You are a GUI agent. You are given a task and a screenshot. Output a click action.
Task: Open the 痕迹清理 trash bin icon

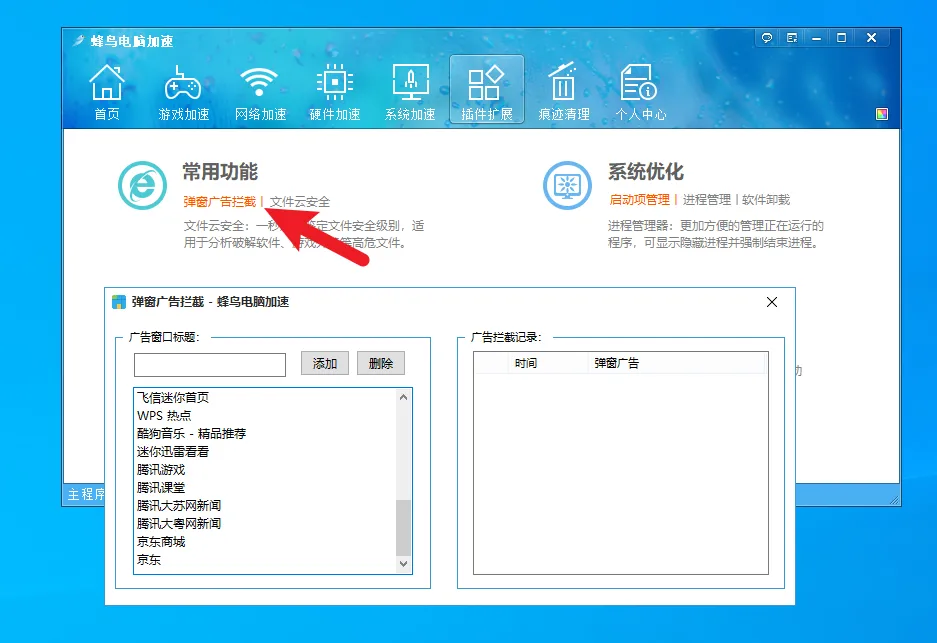point(564,91)
